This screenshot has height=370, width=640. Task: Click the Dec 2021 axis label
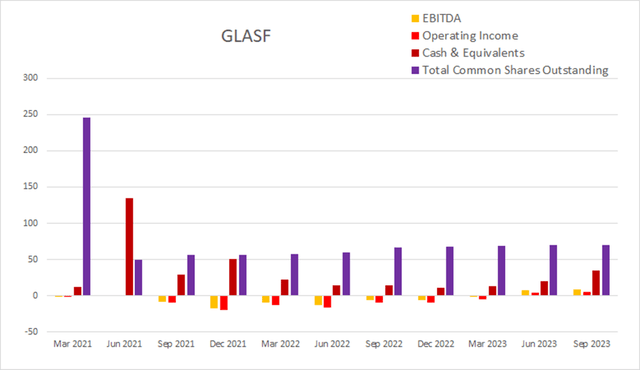click(228, 344)
